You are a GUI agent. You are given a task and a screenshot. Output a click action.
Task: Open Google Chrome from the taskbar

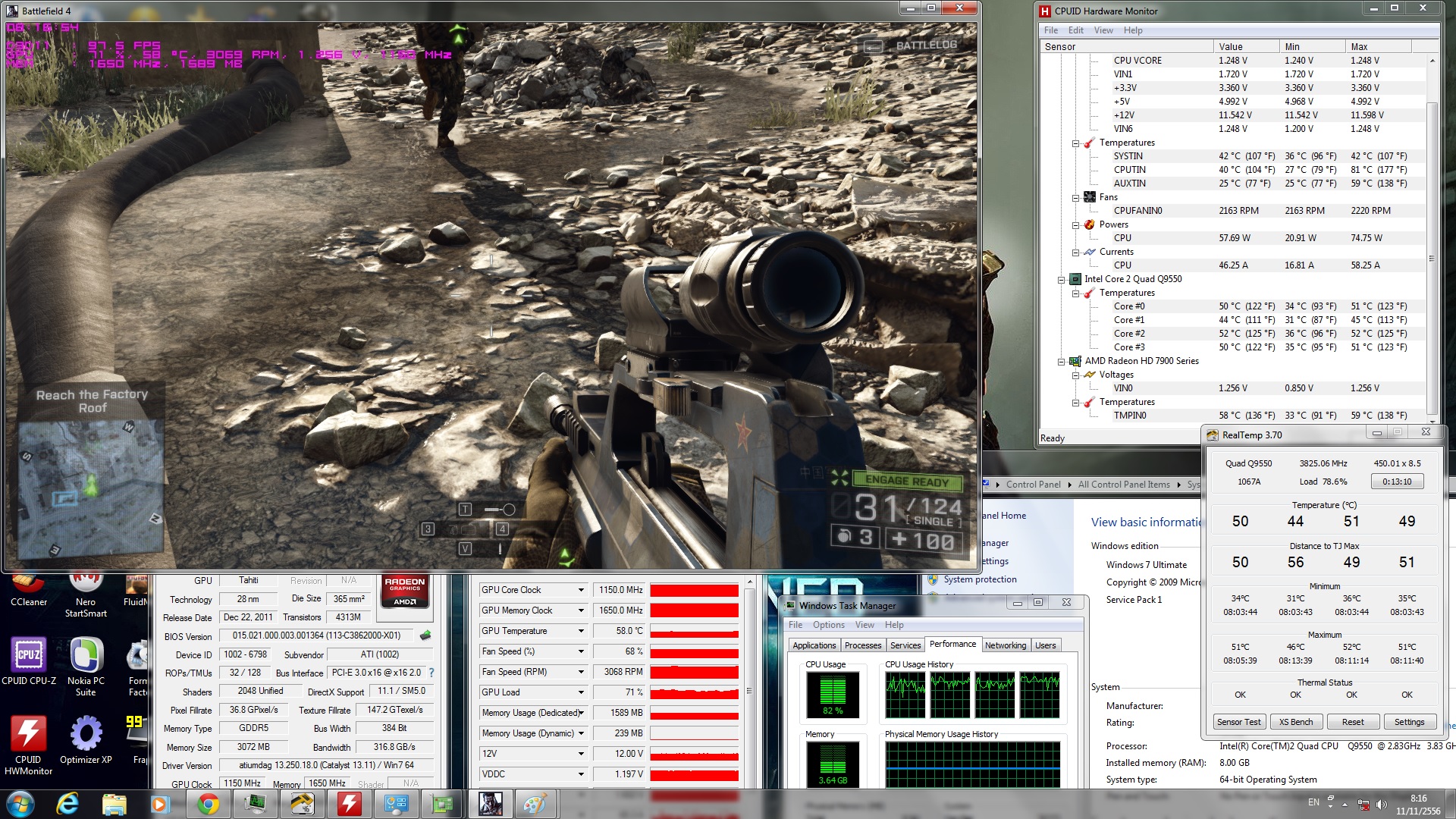point(208,804)
